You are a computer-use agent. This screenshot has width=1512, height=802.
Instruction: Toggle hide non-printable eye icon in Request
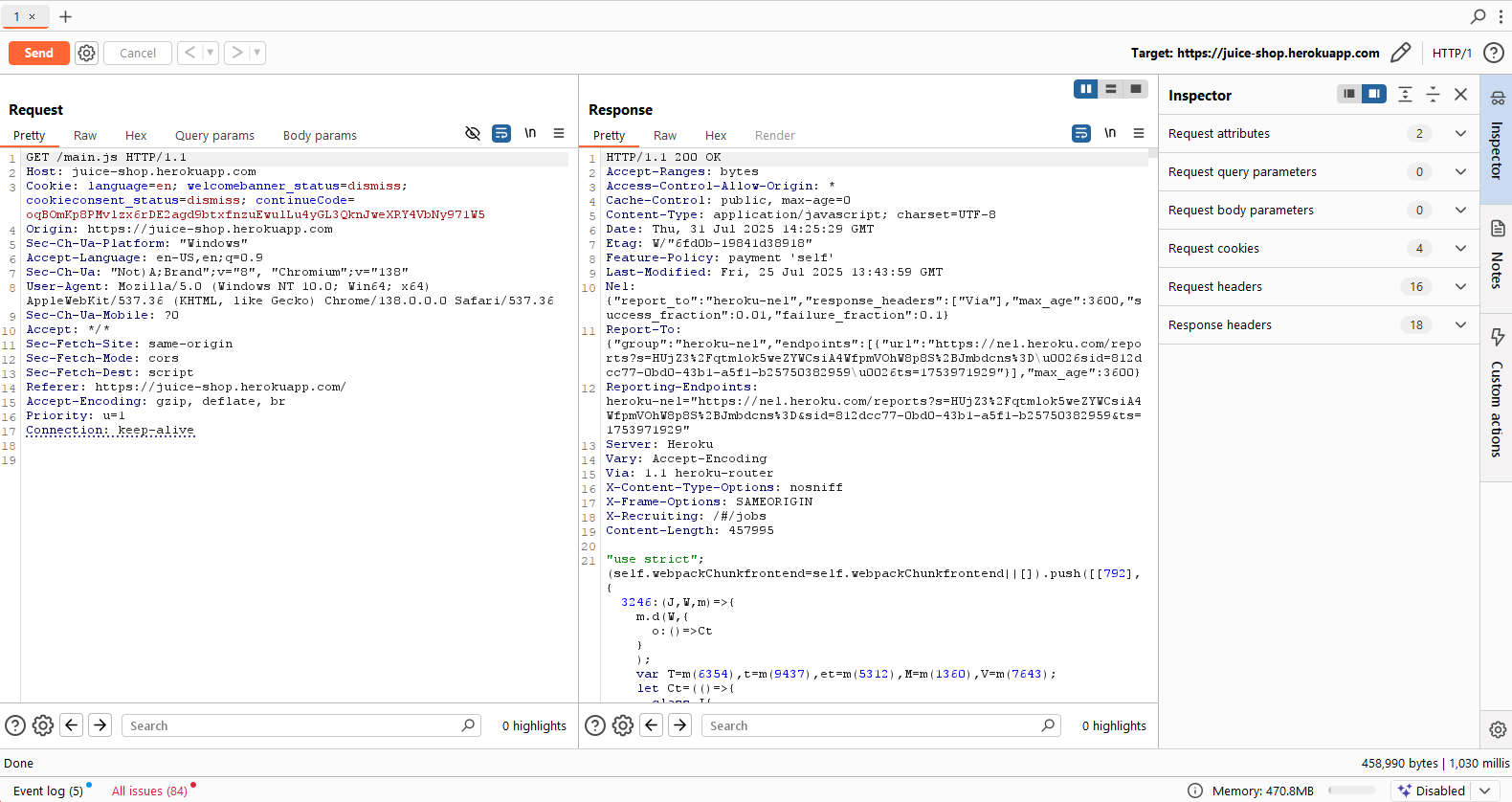[472, 134]
